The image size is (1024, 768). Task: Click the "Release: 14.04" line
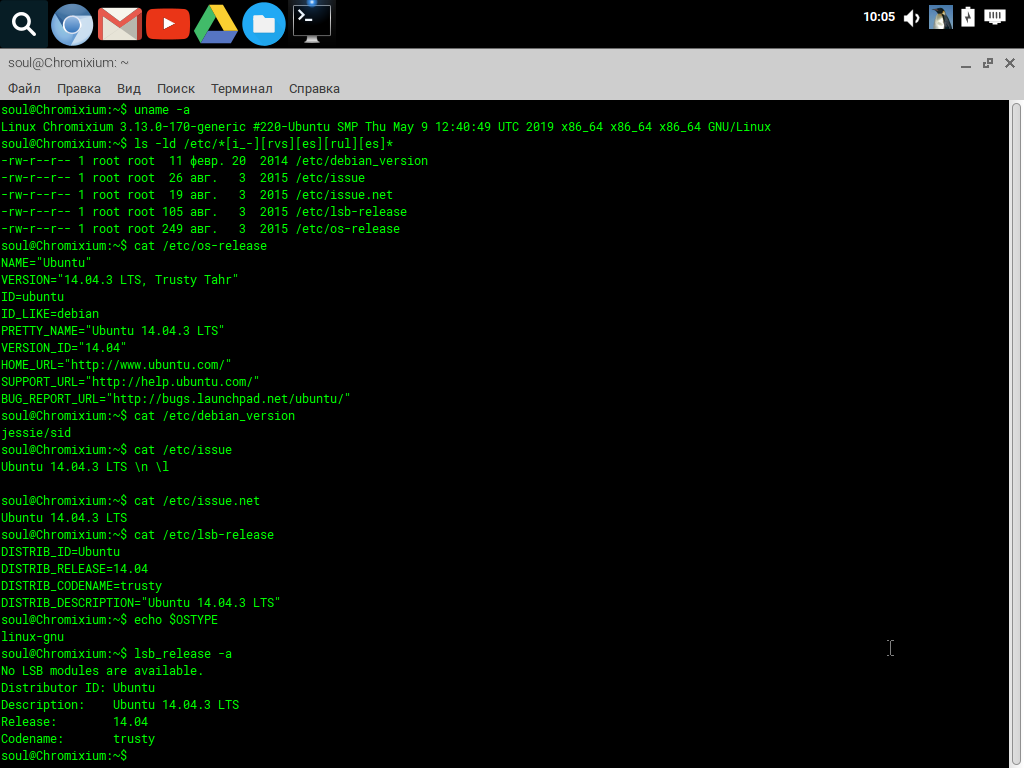[74, 721]
